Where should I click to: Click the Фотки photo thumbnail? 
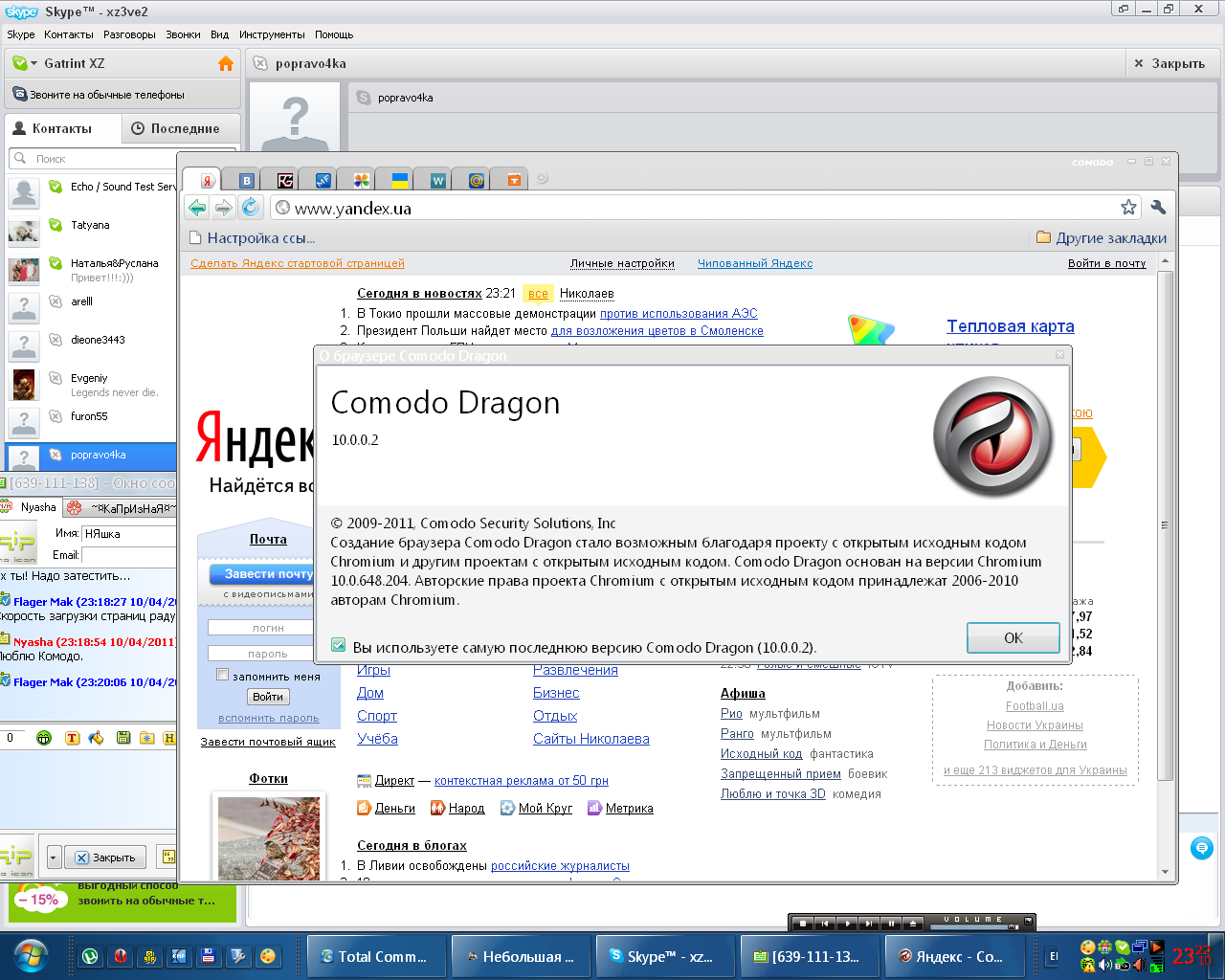point(269,838)
